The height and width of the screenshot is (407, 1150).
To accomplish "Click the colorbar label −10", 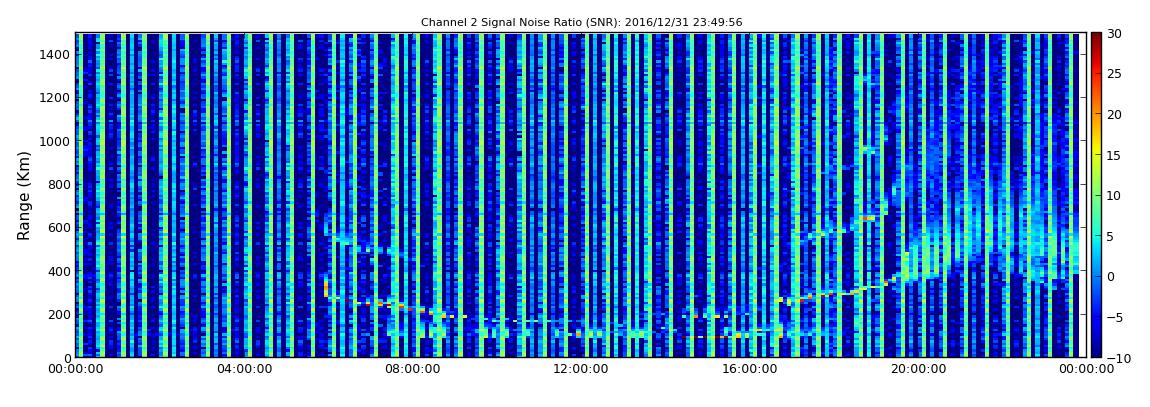I will [1117, 358].
